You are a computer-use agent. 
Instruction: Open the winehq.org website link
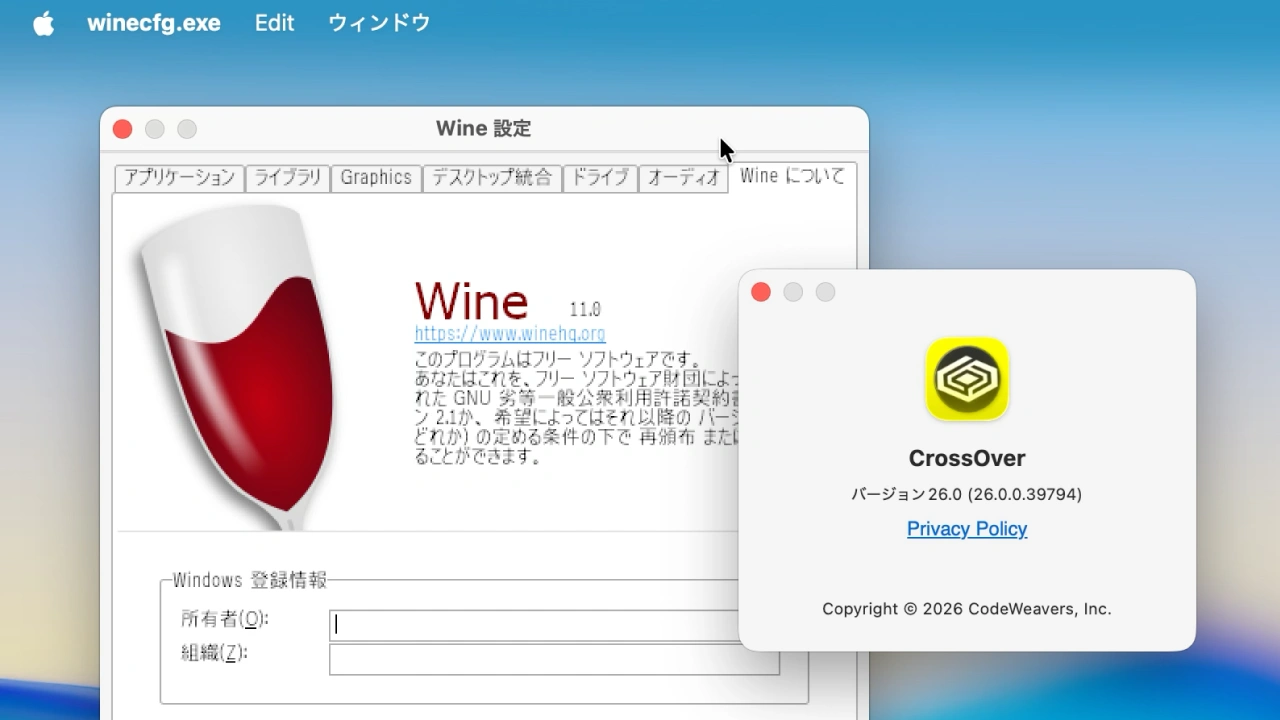click(510, 334)
